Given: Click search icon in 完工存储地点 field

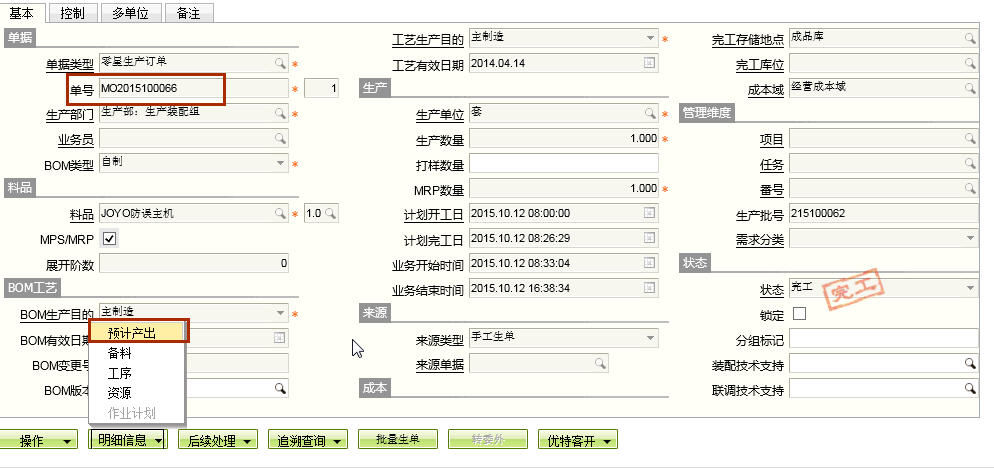Looking at the screenshot, I should [969, 38].
